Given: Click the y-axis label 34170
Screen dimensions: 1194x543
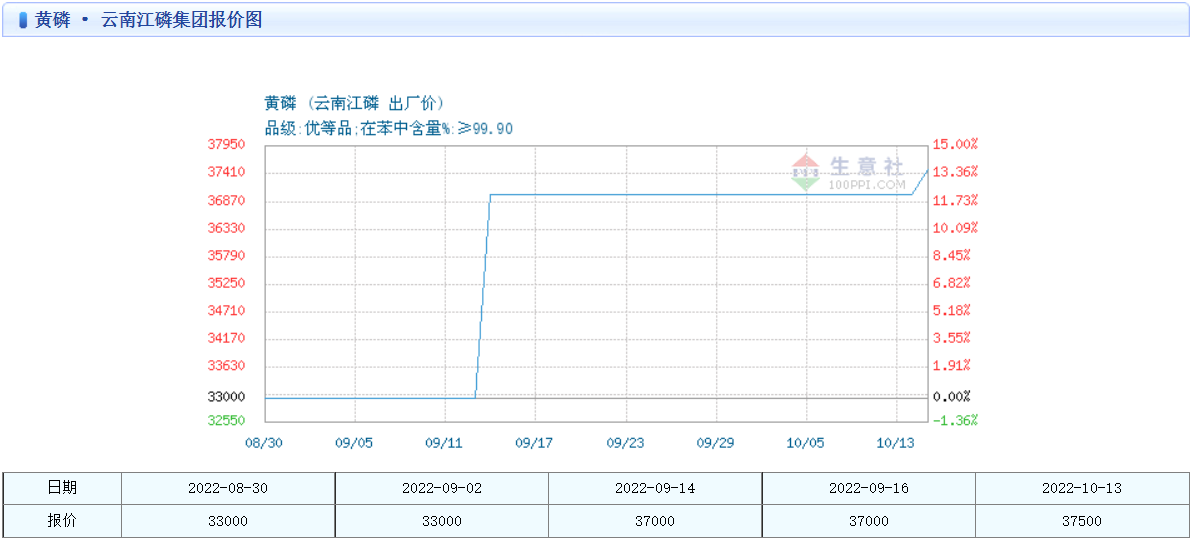Looking at the screenshot, I should [227, 337].
